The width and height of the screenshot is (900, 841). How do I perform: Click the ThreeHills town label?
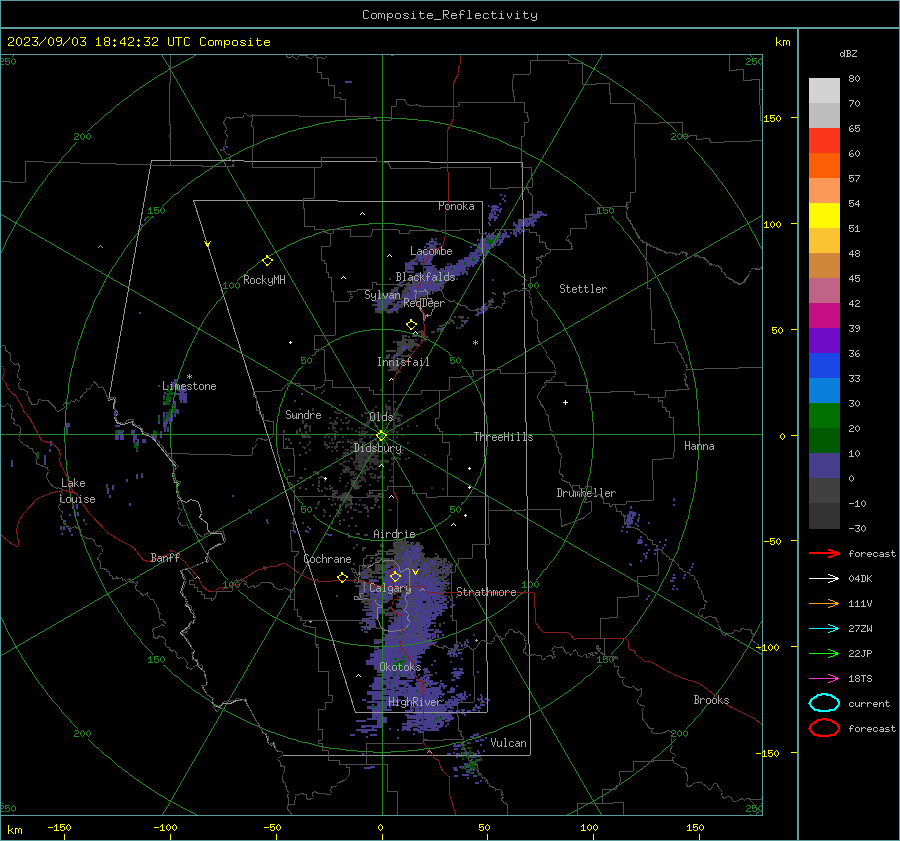[x=503, y=437]
